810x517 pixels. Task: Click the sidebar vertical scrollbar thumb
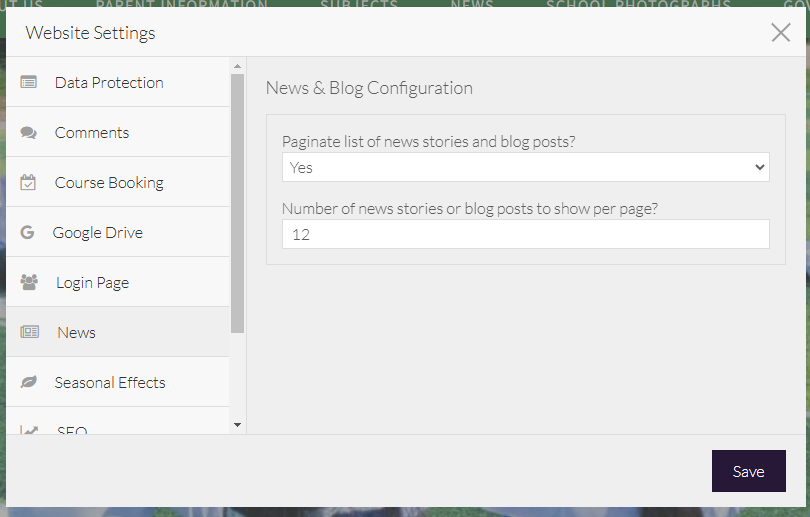pyautogui.click(x=237, y=202)
